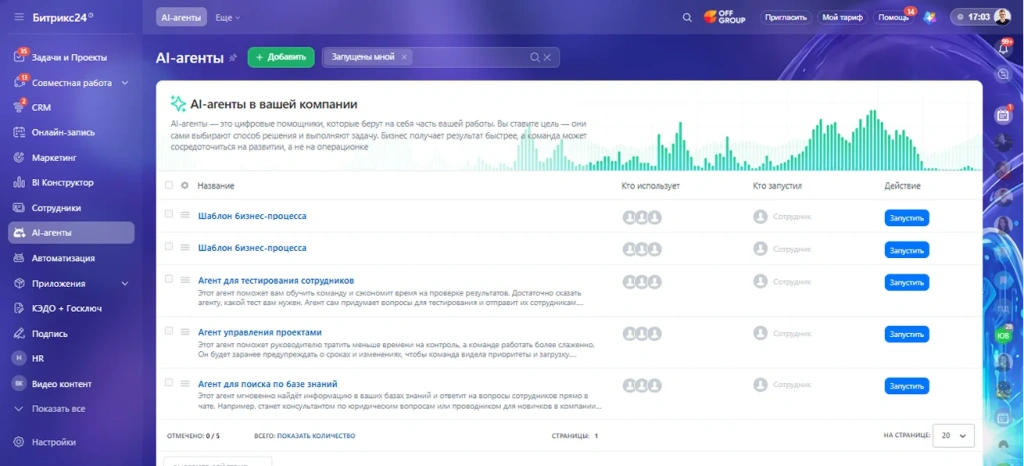Select AI-агенты item in left sidebar
1024x466 pixels.
[x=71, y=232]
